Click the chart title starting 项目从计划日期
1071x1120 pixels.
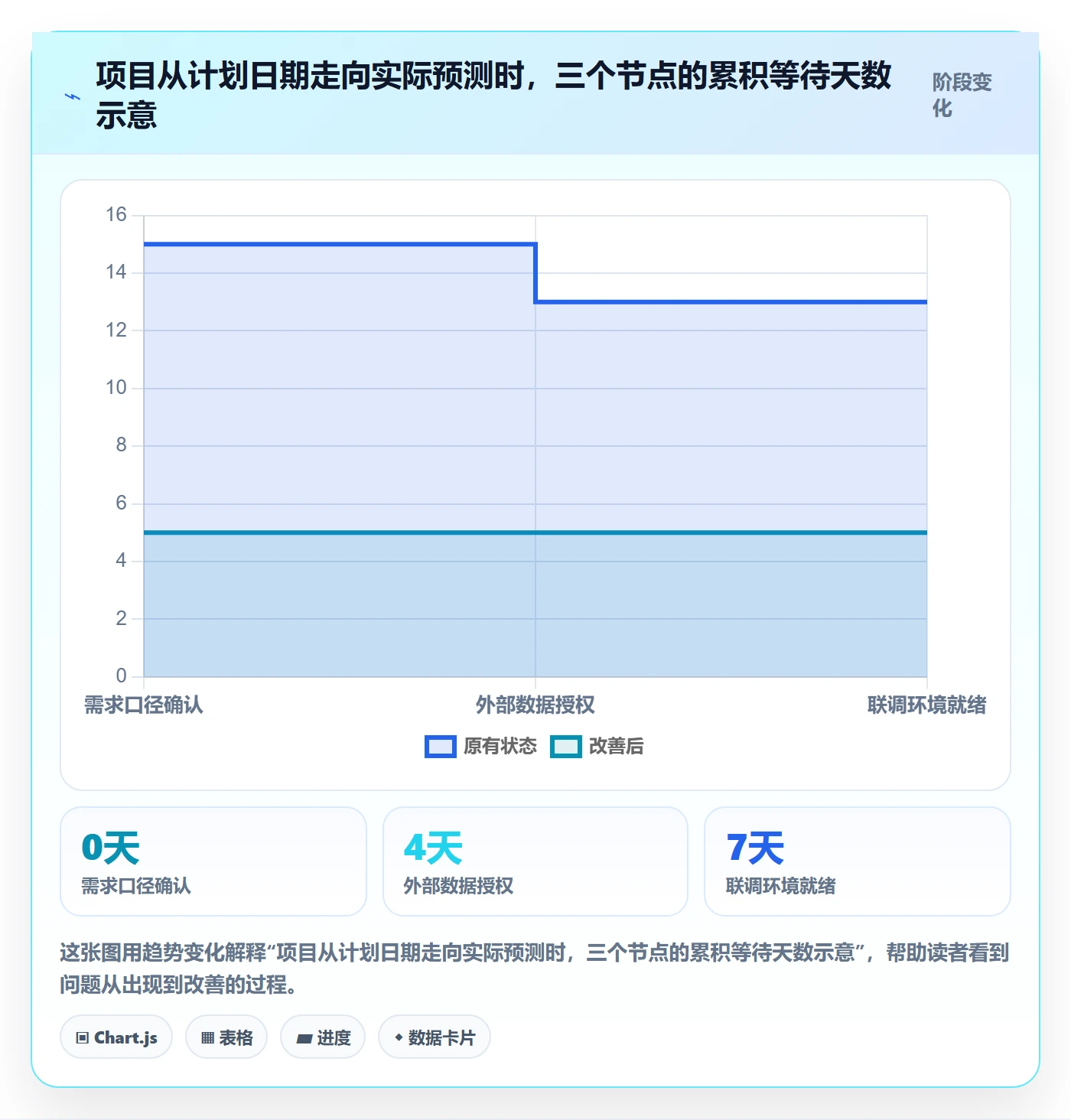(x=493, y=96)
